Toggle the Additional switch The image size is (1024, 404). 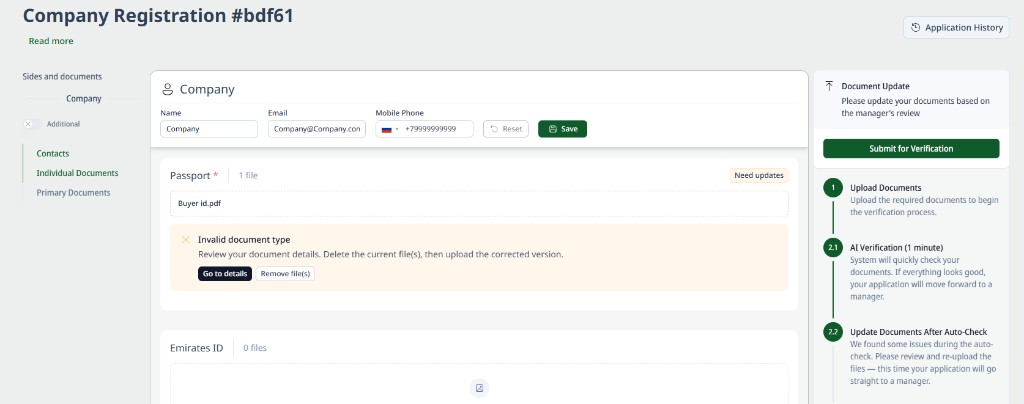point(31,124)
